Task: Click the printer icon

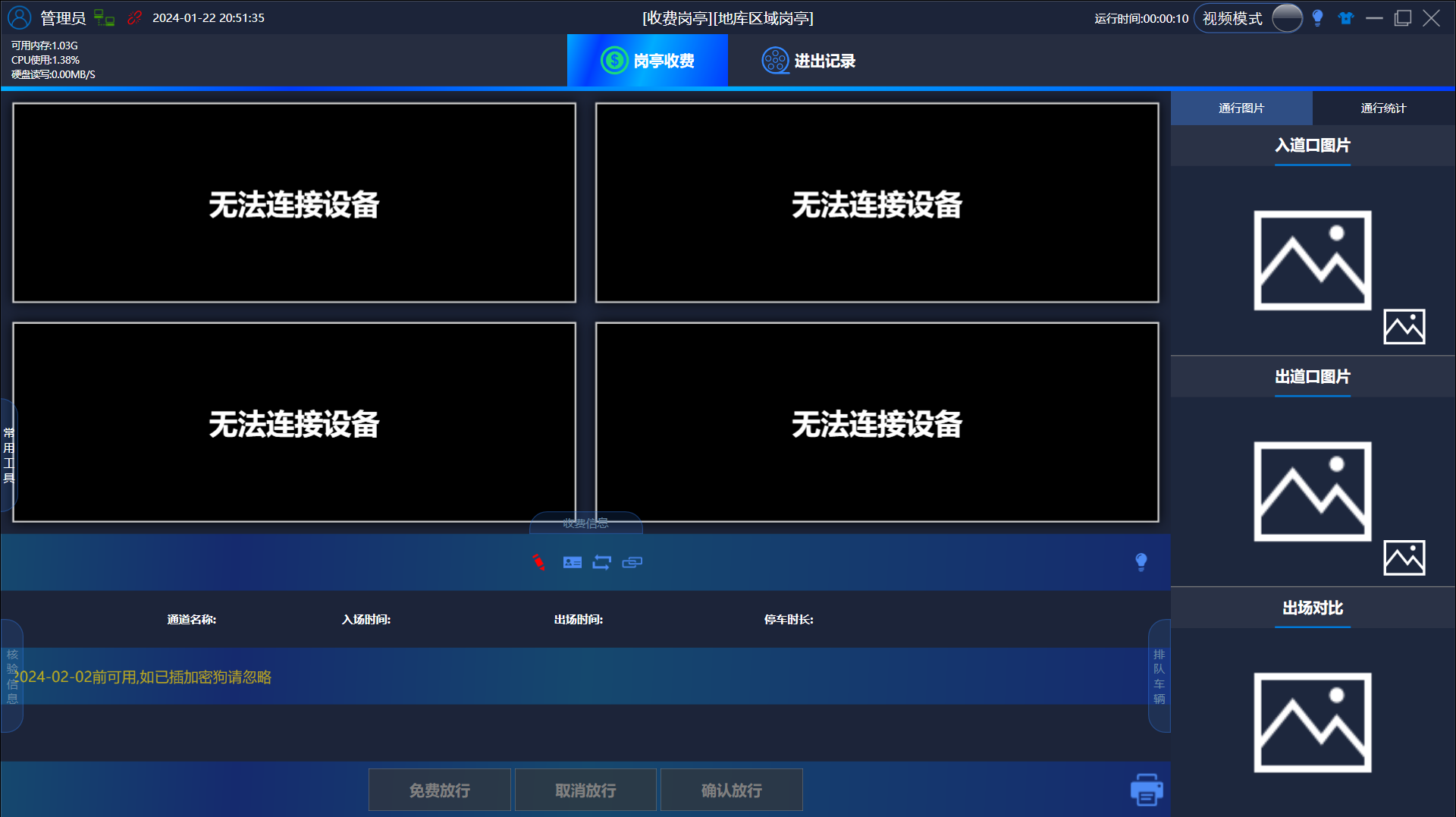Action: click(x=1147, y=790)
